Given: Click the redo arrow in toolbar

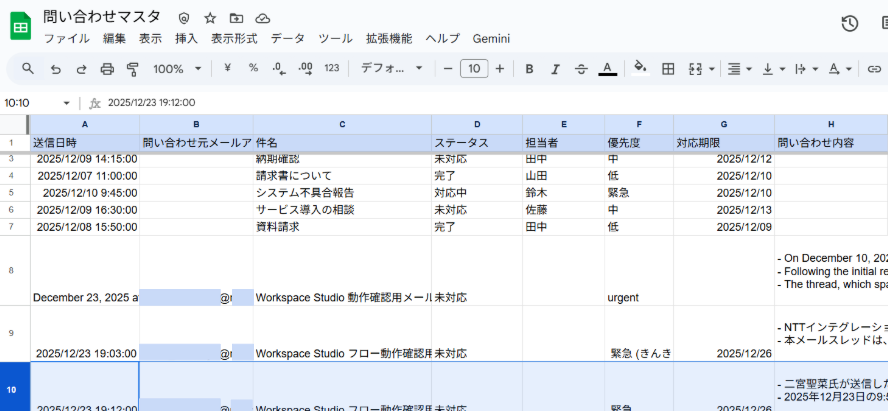Looking at the screenshot, I should pos(81,69).
